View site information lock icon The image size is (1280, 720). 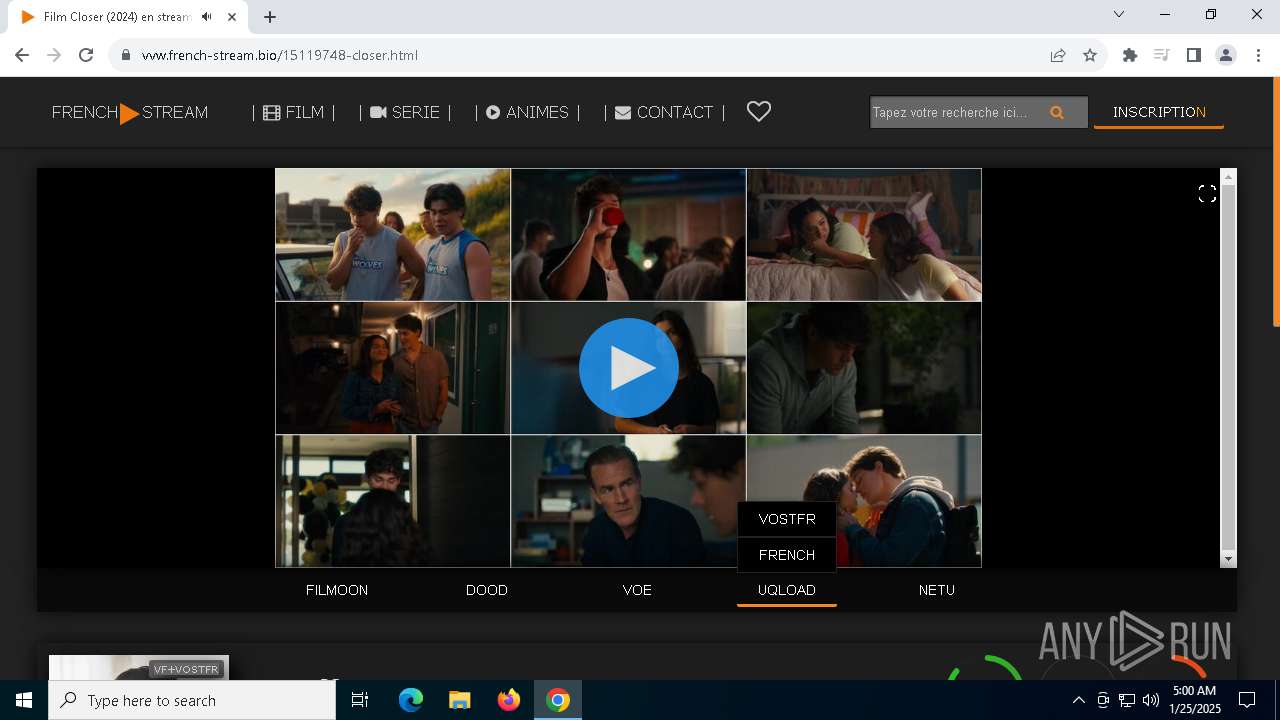click(x=126, y=55)
